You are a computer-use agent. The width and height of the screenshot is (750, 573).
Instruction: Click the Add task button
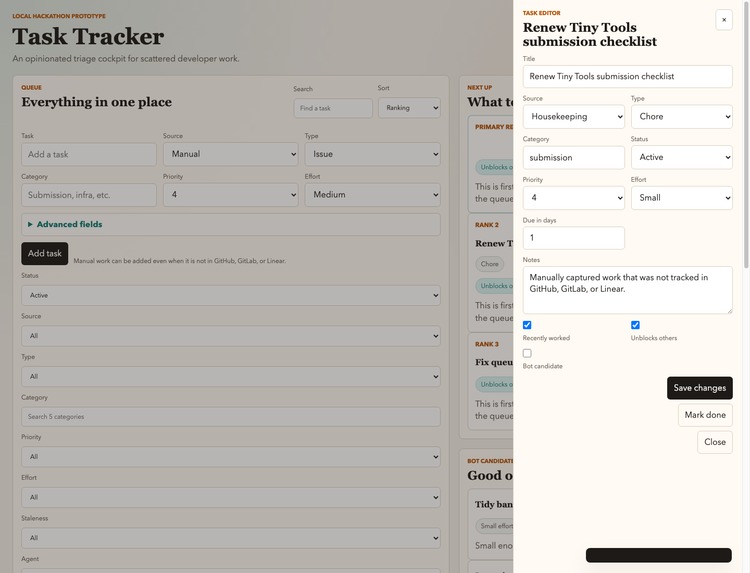pos(44,253)
